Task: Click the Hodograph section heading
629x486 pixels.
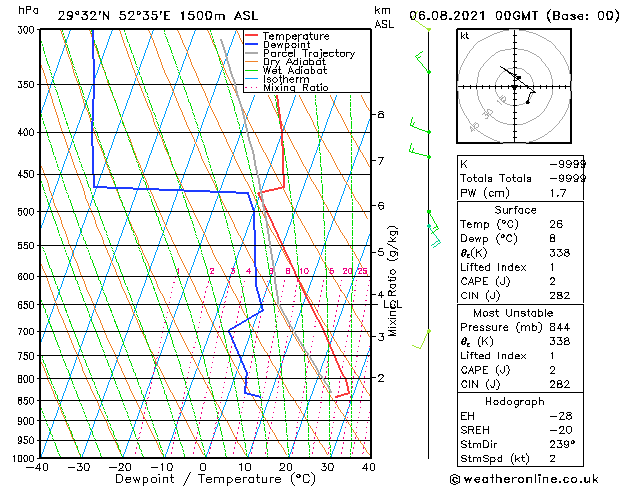Action: [515, 402]
